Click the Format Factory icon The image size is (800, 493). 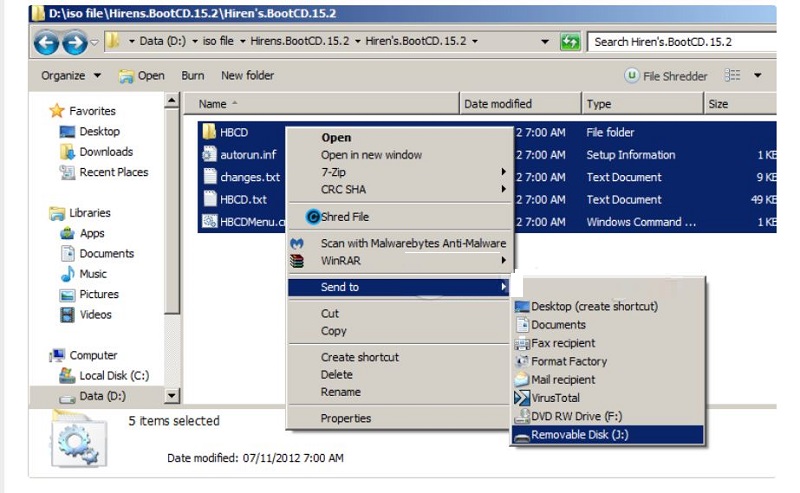(x=522, y=361)
